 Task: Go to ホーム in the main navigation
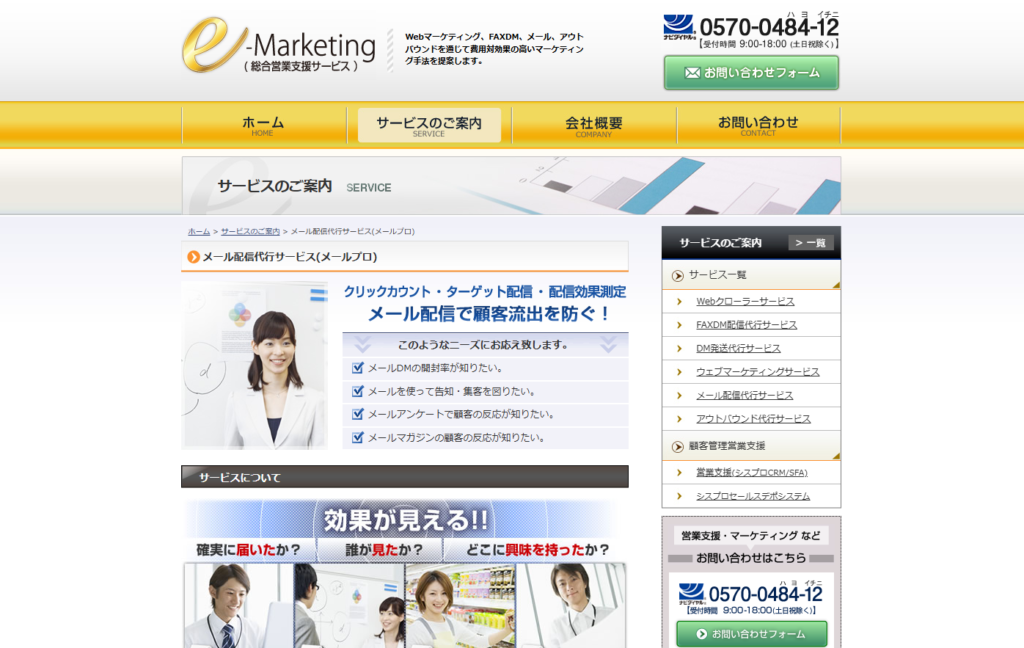263,125
